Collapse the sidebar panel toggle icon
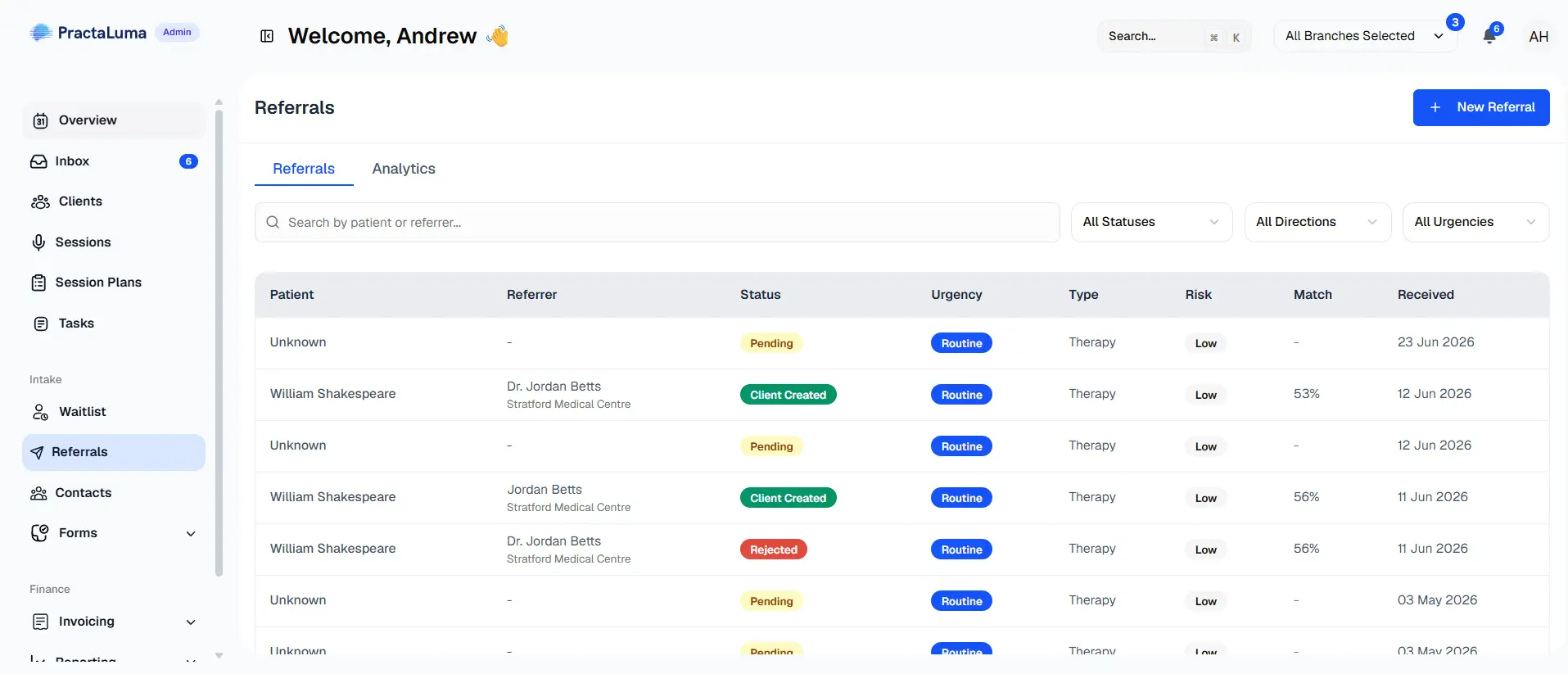Viewport: 1568px width, 674px height. click(267, 36)
